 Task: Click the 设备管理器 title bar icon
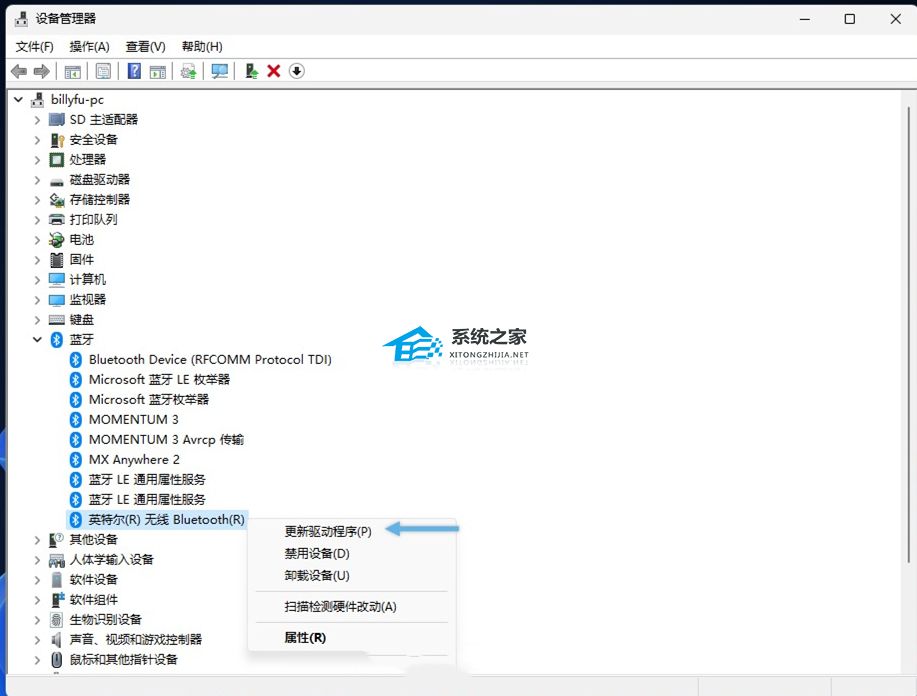pyautogui.click(x=21, y=19)
